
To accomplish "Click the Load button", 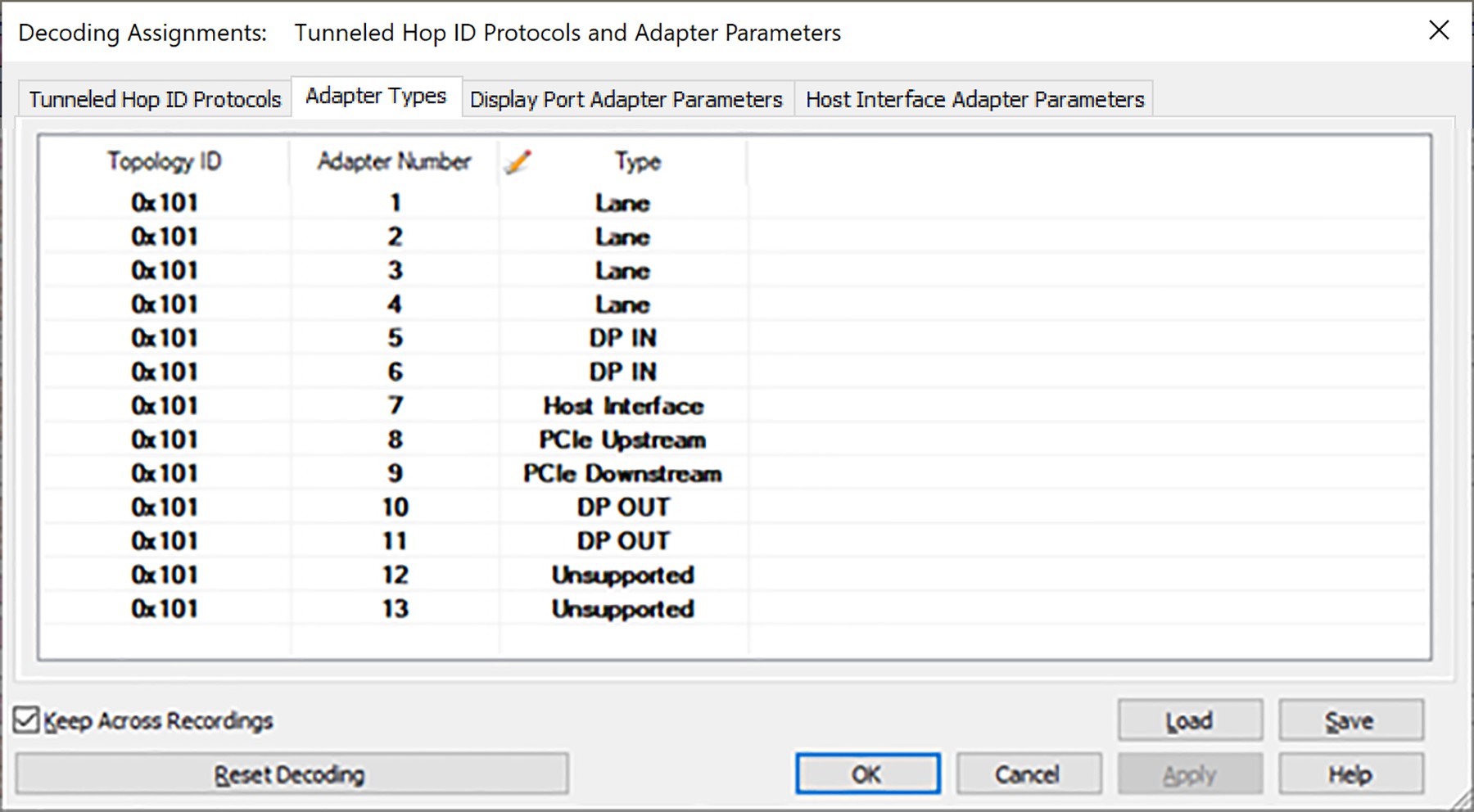I will click(1190, 720).
